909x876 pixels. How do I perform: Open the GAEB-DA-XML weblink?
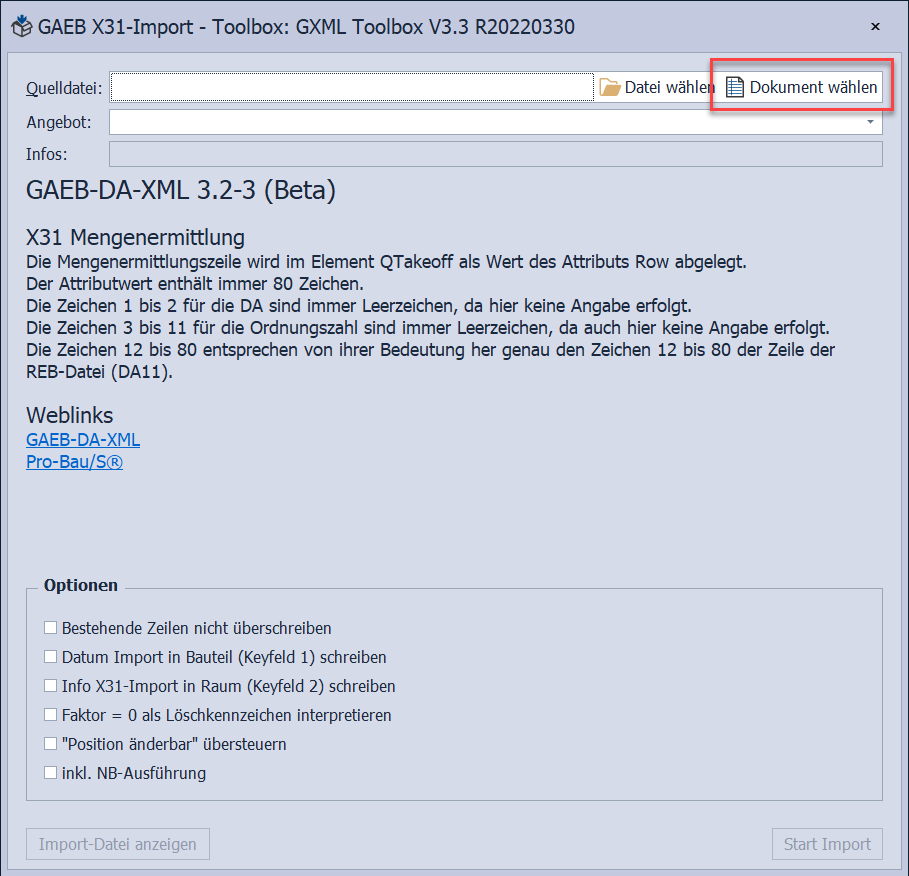coord(83,439)
